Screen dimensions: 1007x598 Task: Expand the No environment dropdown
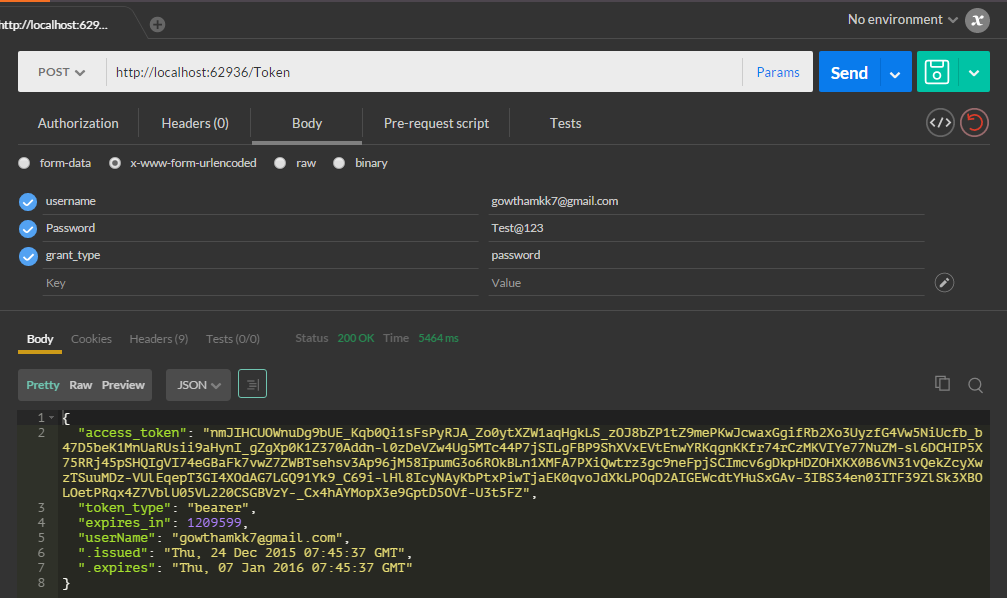pyautogui.click(x=902, y=20)
